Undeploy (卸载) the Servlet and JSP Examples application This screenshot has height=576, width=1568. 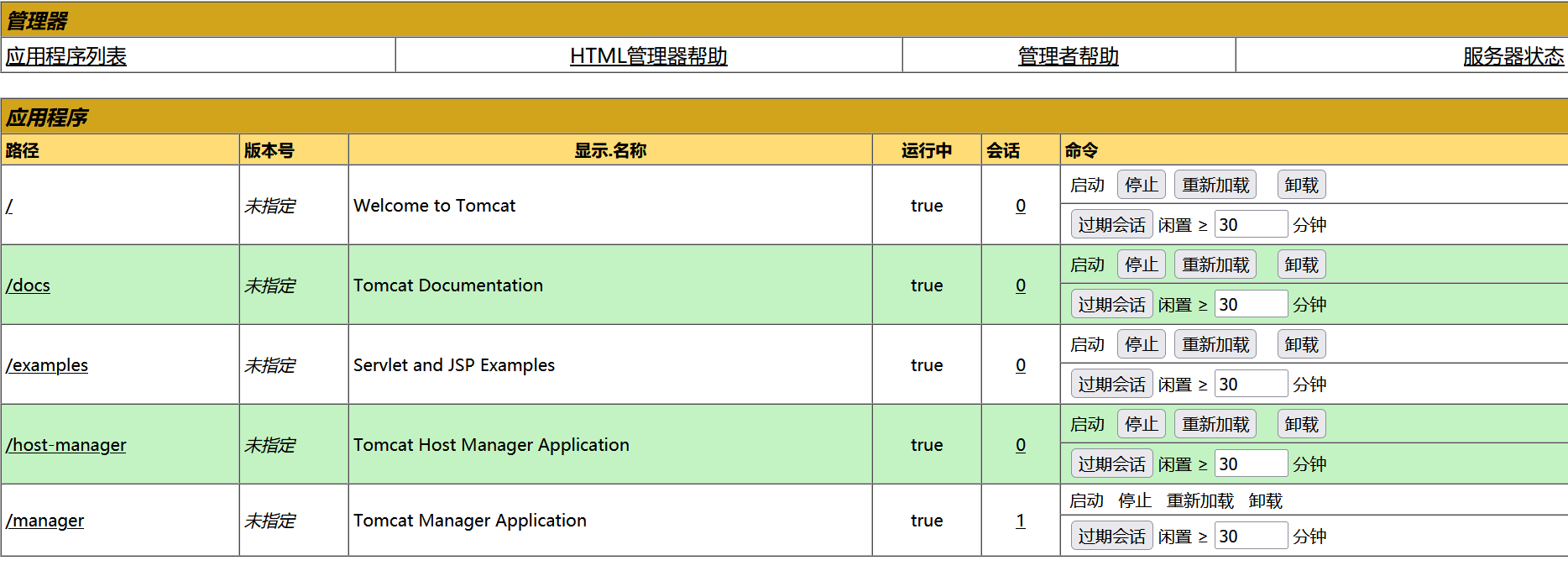coord(1302,344)
